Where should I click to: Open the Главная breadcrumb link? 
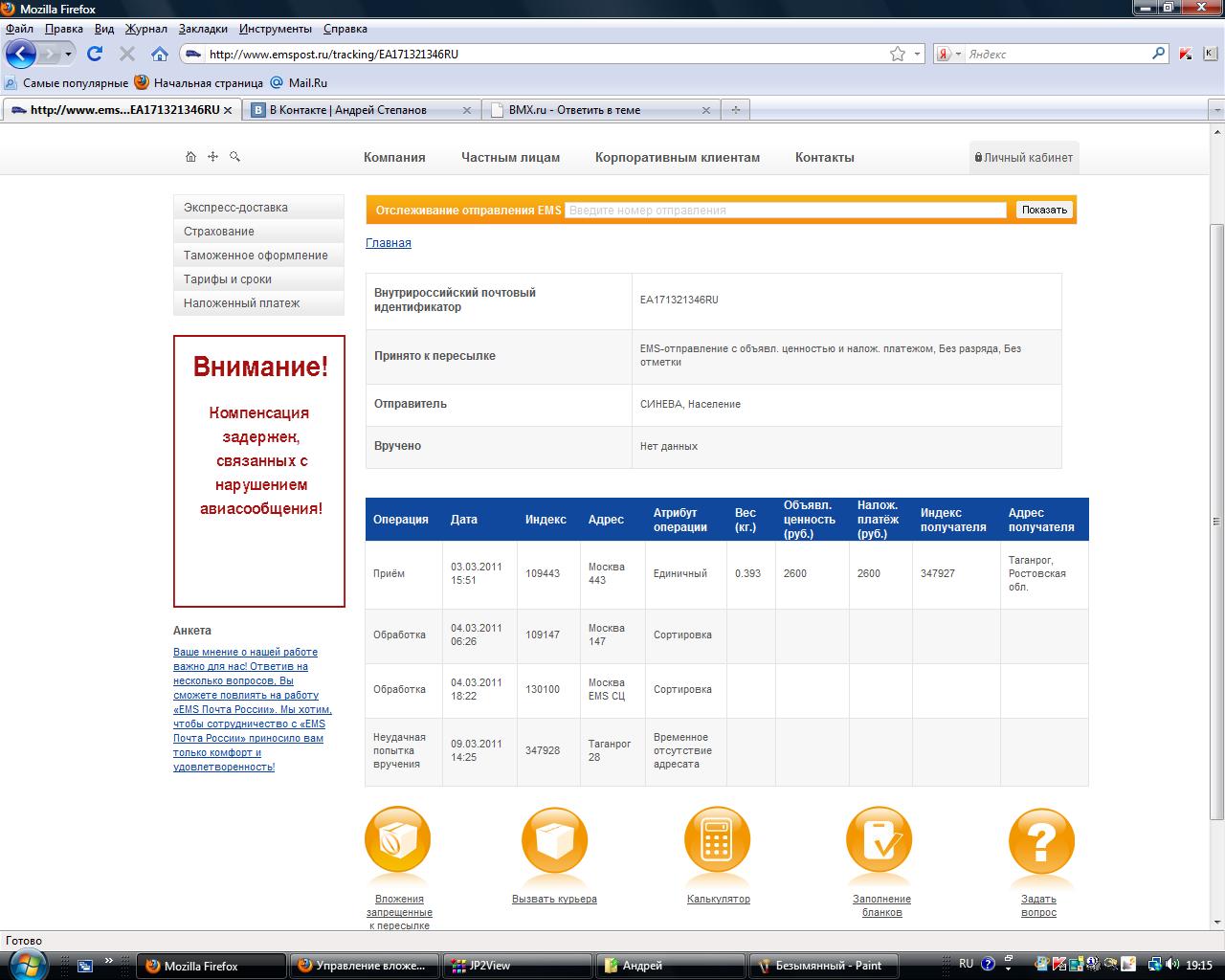389,243
